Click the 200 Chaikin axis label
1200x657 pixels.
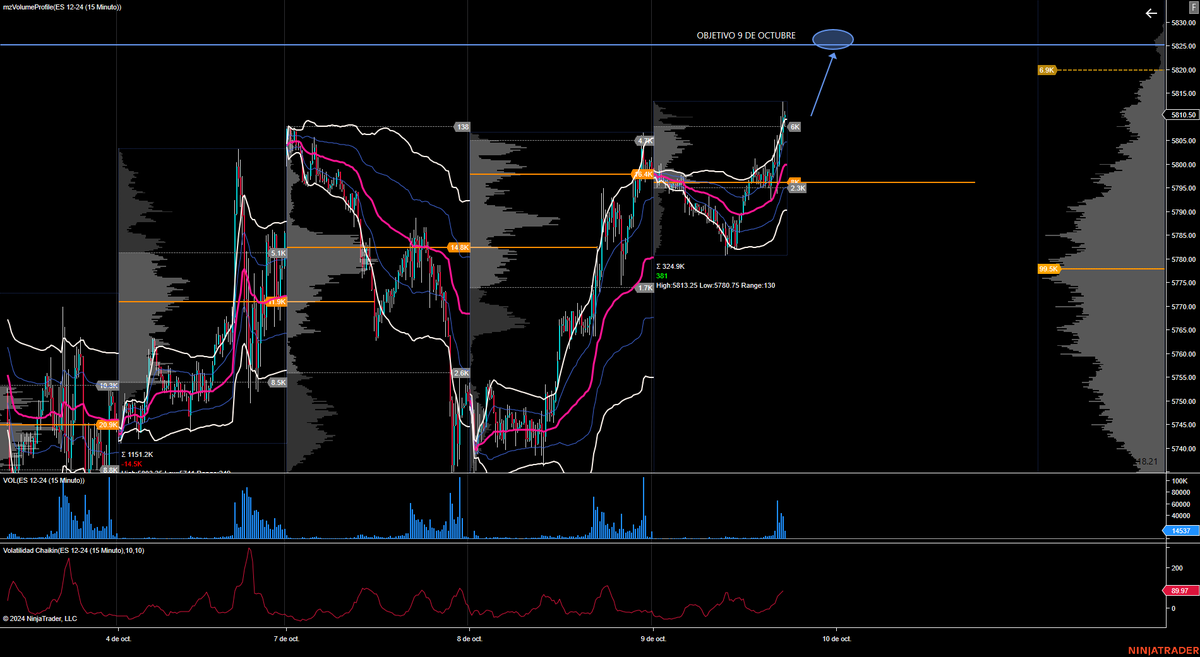click(x=1177, y=566)
